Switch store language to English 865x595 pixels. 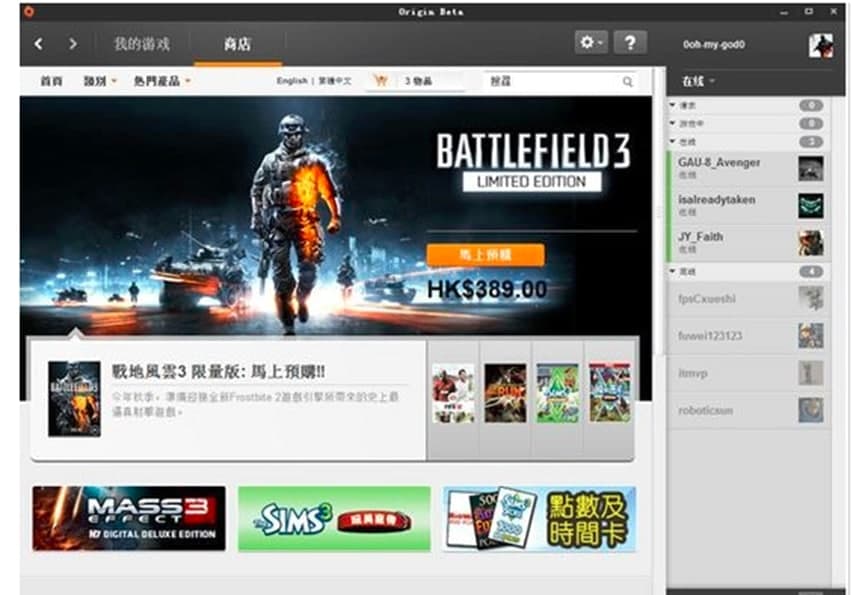(291, 81)
